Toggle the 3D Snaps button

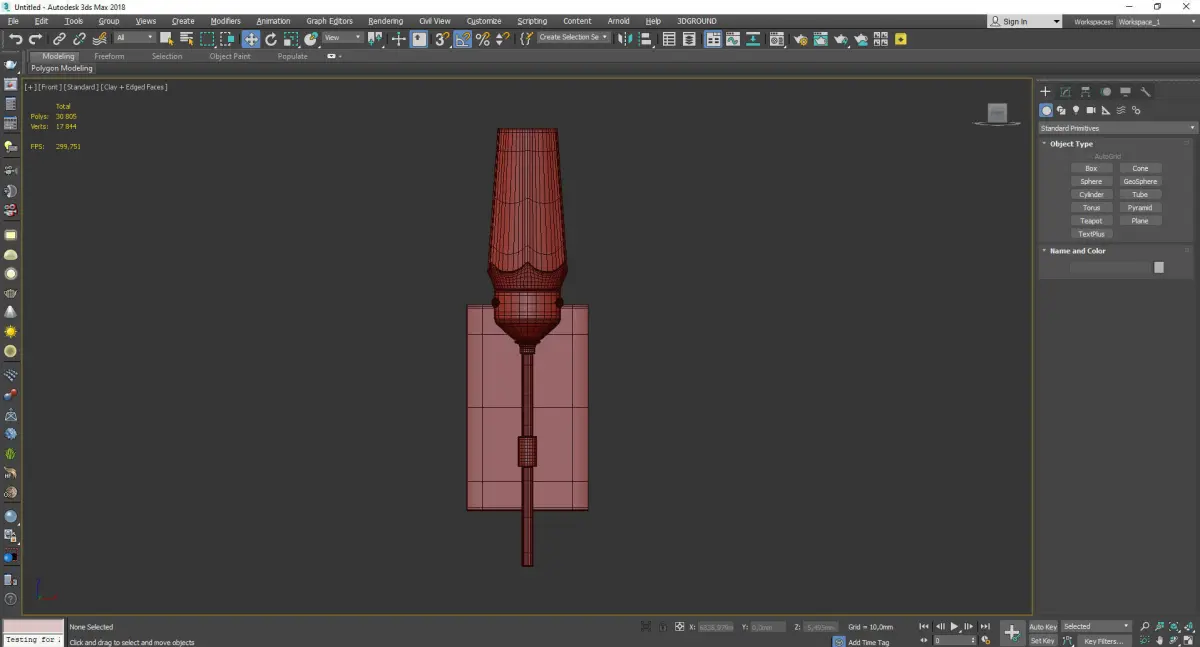tap(441, 39)
